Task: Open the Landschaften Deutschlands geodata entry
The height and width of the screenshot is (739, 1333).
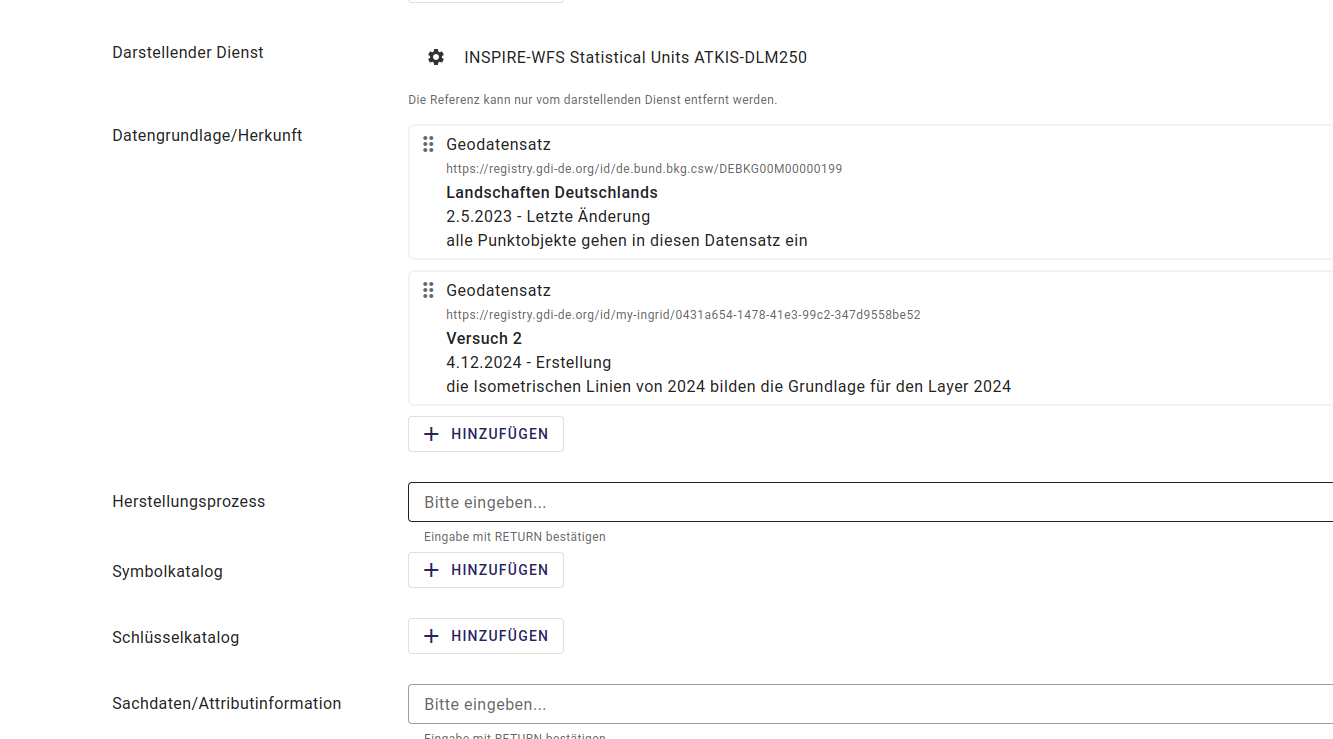Action: point(552,192)
